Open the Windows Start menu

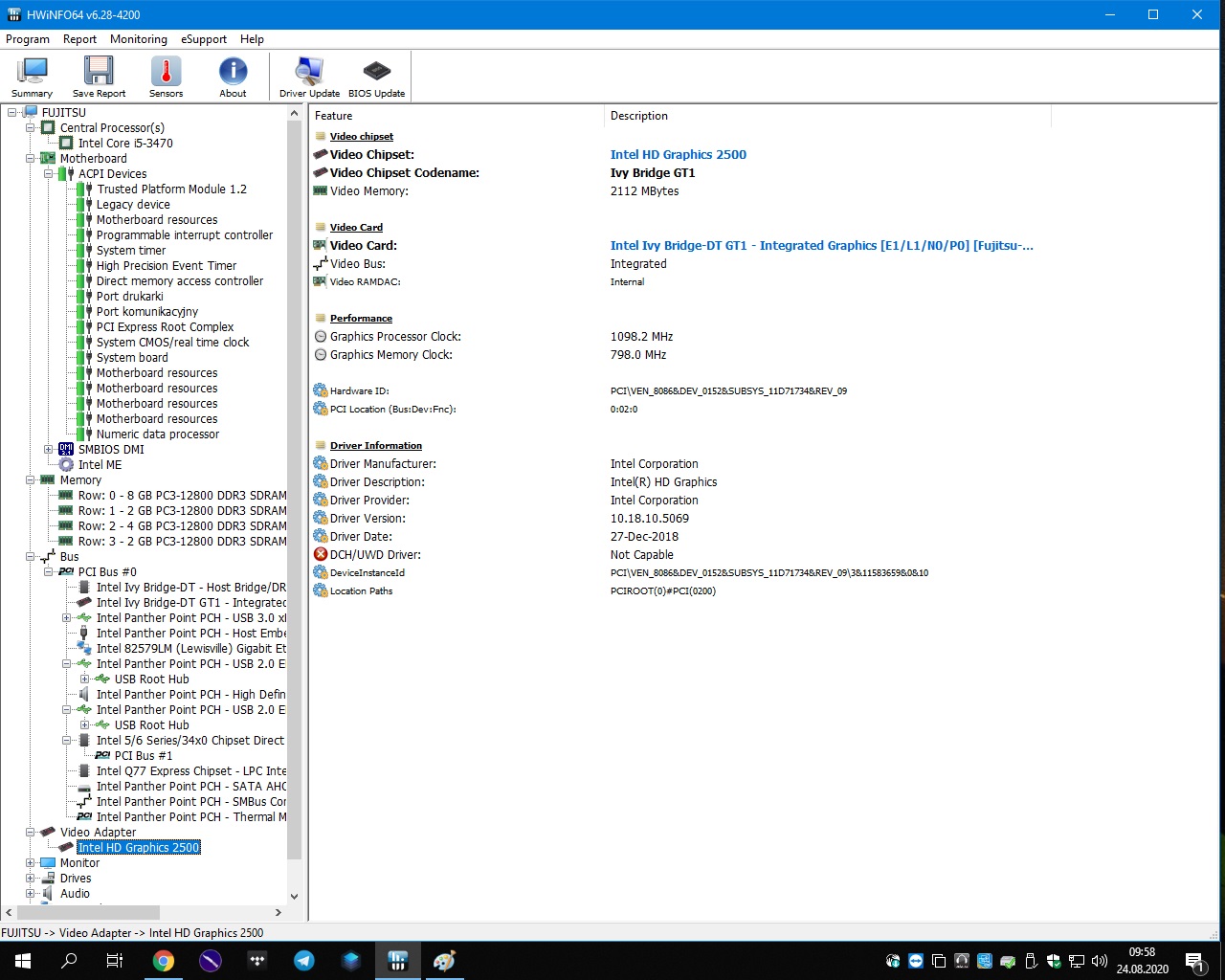click(23, 961)
